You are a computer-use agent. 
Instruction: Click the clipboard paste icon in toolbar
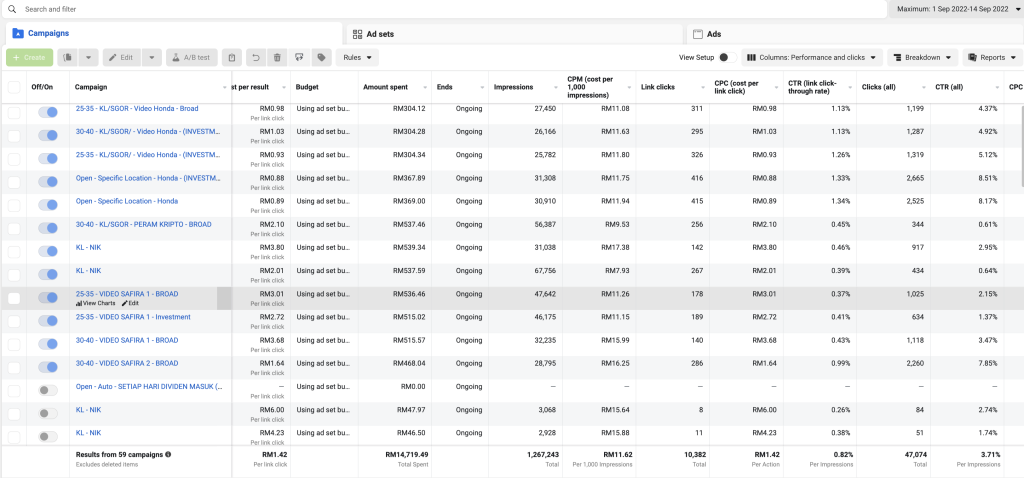pyautogui.click(x=231, y=58)
